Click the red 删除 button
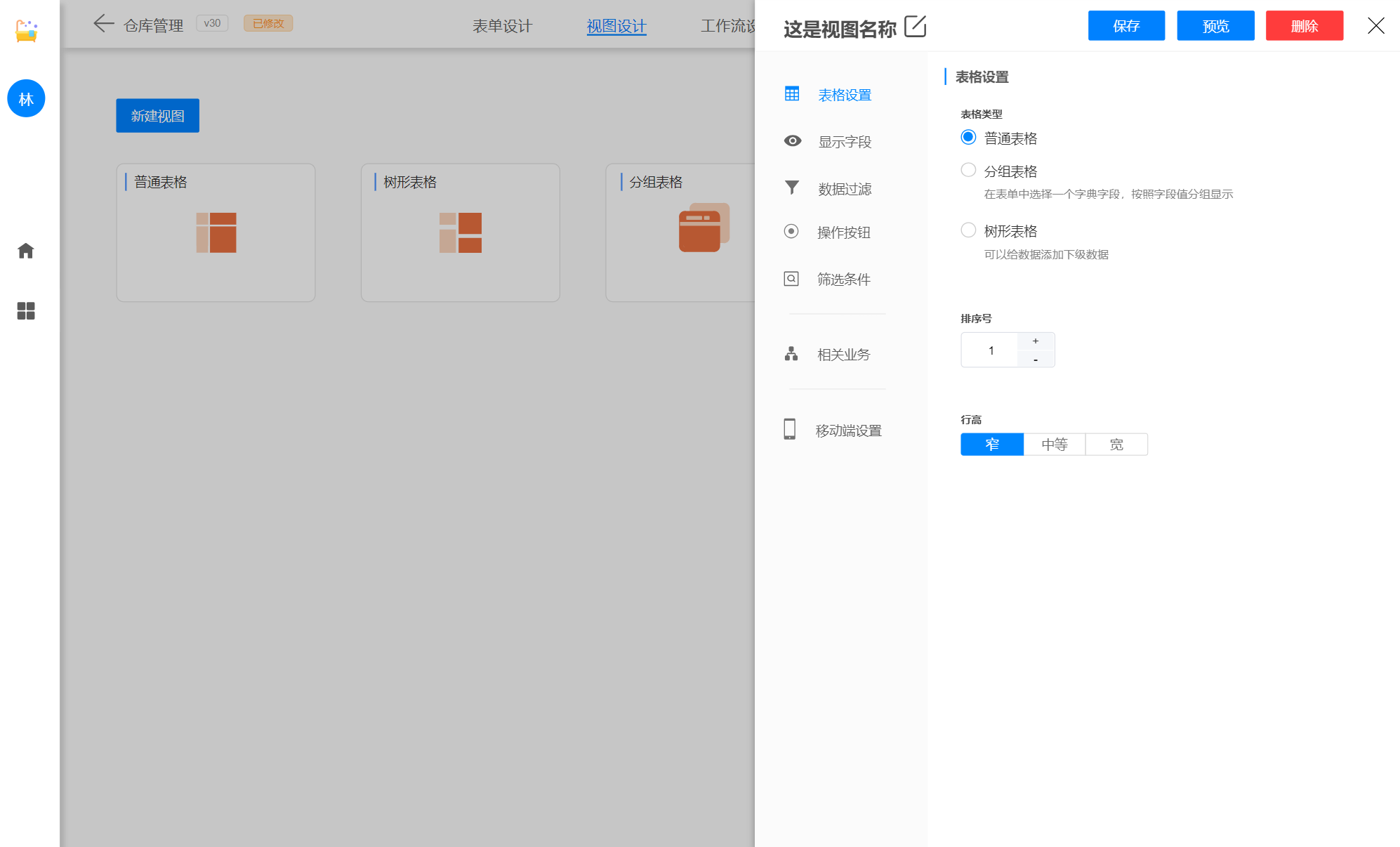The width and height of the screenshot is (1400, 847). click(1305, 26)
